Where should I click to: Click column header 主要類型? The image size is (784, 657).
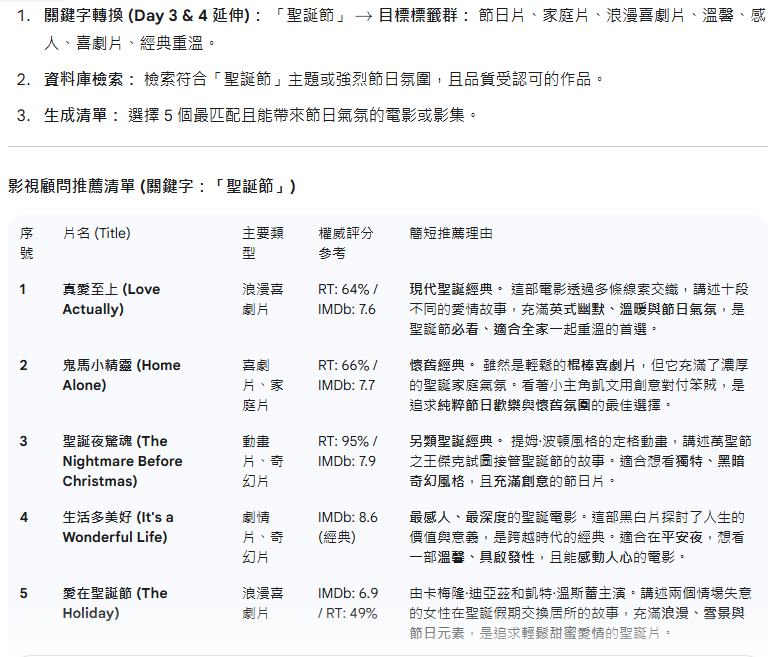click(263, 243)
